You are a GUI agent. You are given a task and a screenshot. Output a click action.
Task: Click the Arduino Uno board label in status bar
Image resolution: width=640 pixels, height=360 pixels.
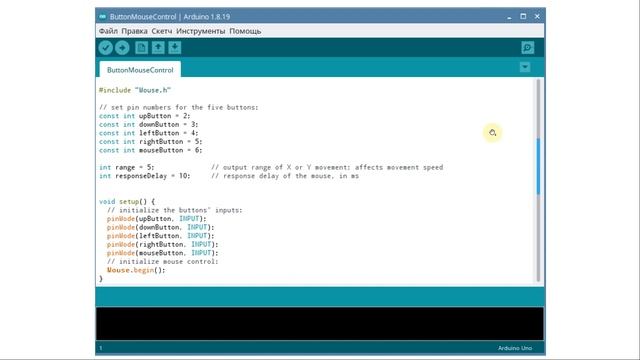(515, 348)
